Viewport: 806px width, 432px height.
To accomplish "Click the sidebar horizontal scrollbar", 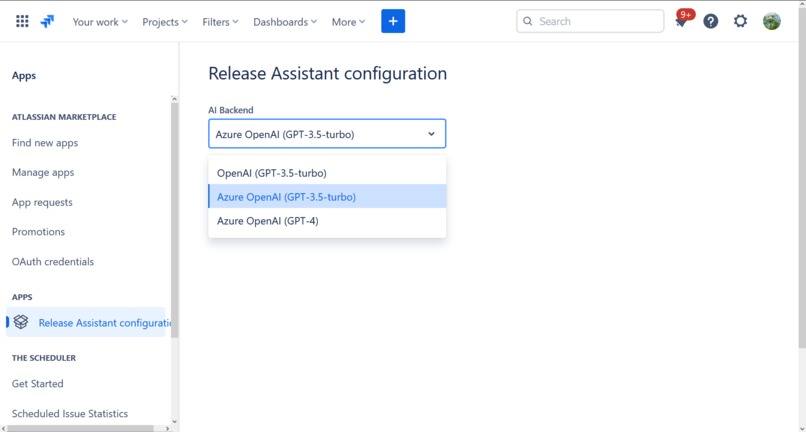I will coord(81,428).
